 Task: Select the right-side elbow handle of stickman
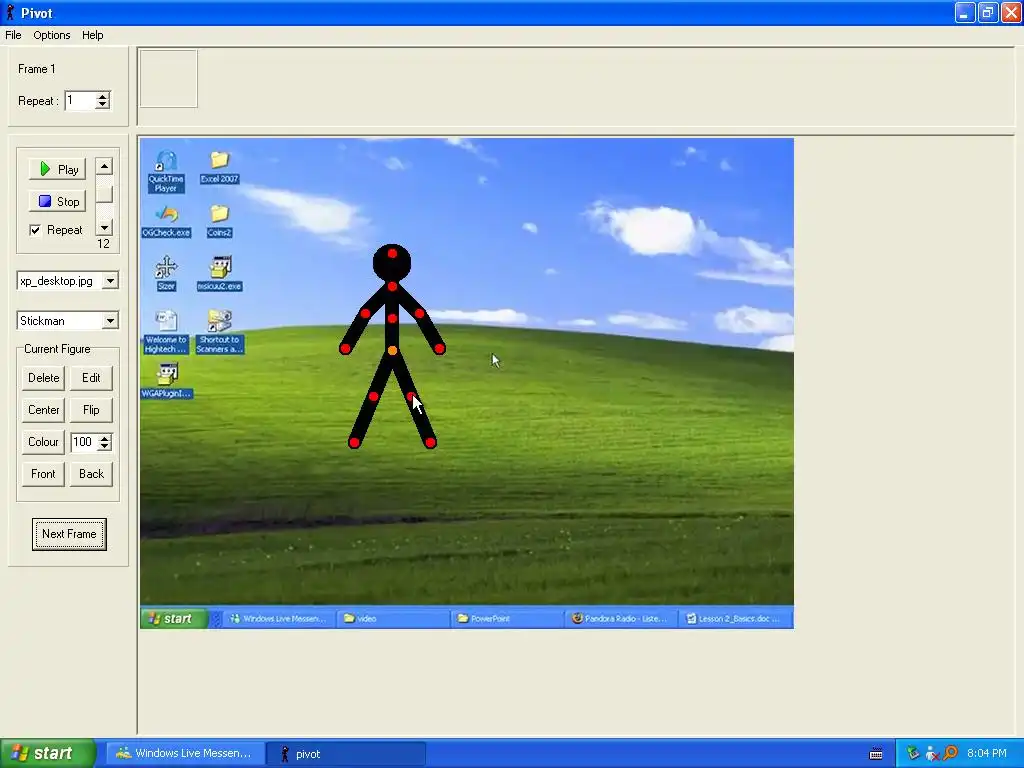(x=419, y=313)
